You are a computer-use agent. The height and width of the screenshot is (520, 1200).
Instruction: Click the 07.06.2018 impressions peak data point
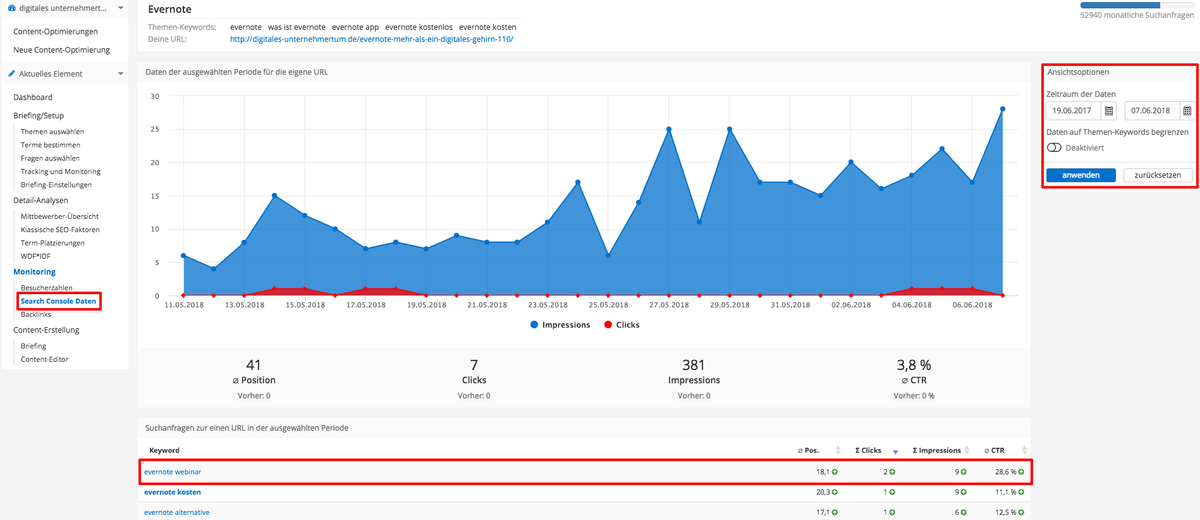[1002, 109]
